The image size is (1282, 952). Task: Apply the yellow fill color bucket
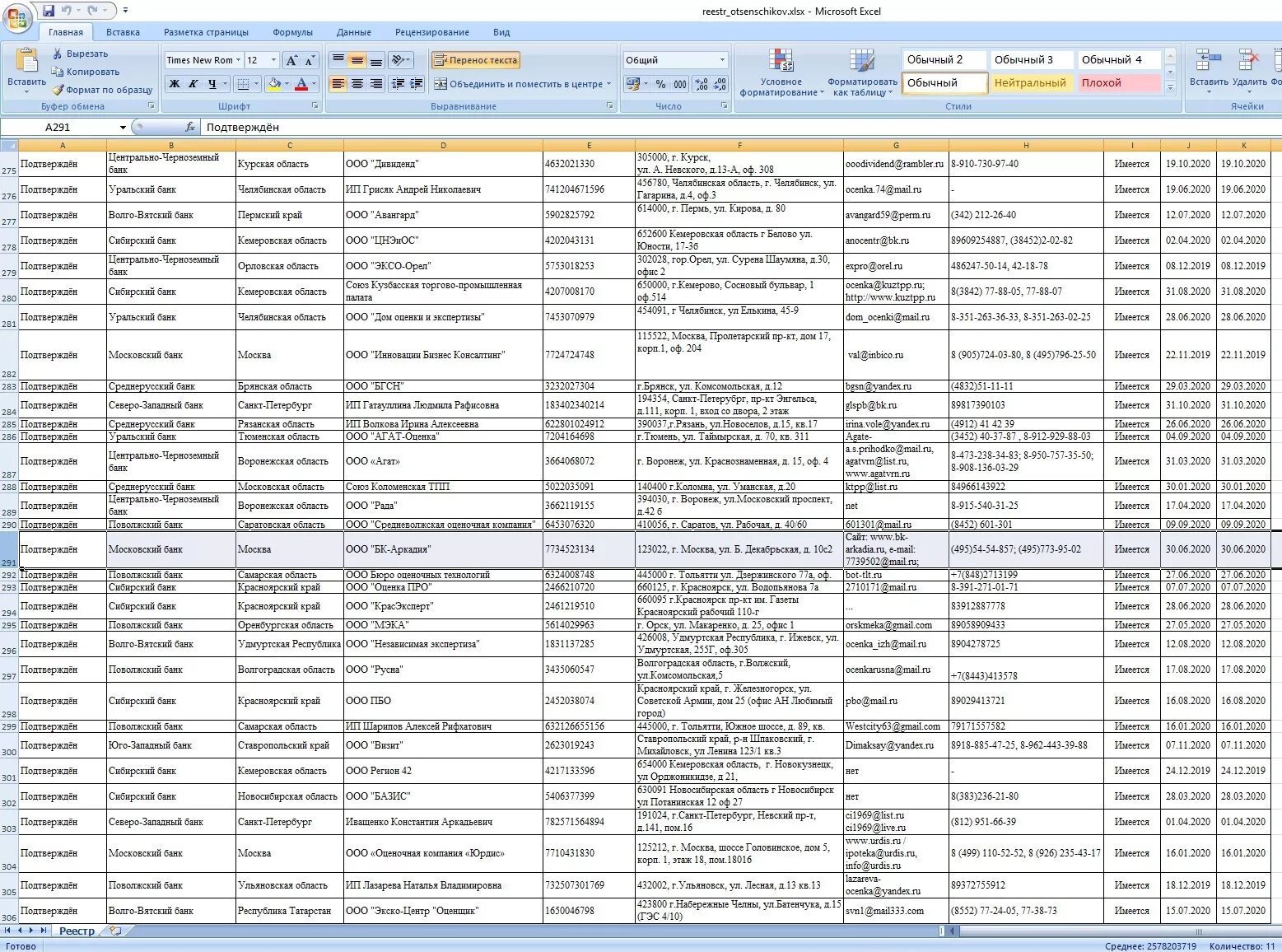tap(275, 84)
